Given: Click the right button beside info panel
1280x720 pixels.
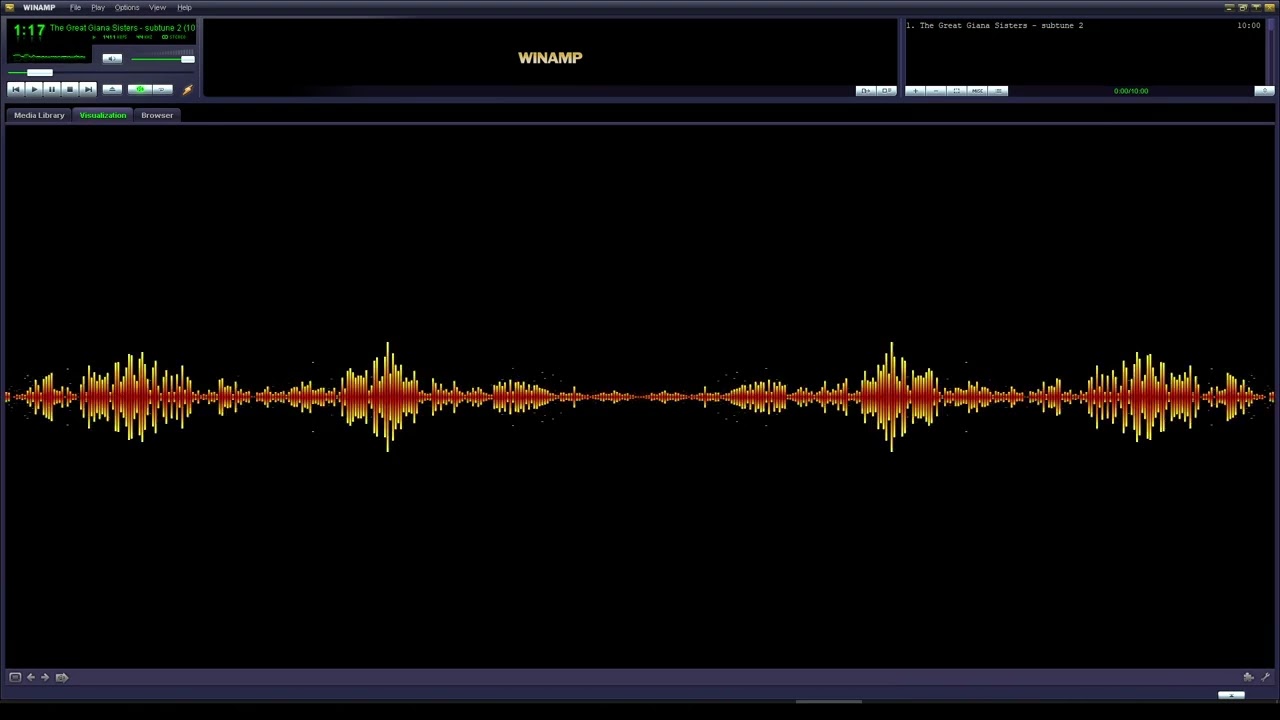Looking at the screenshot, I should [x=886, y=91].
